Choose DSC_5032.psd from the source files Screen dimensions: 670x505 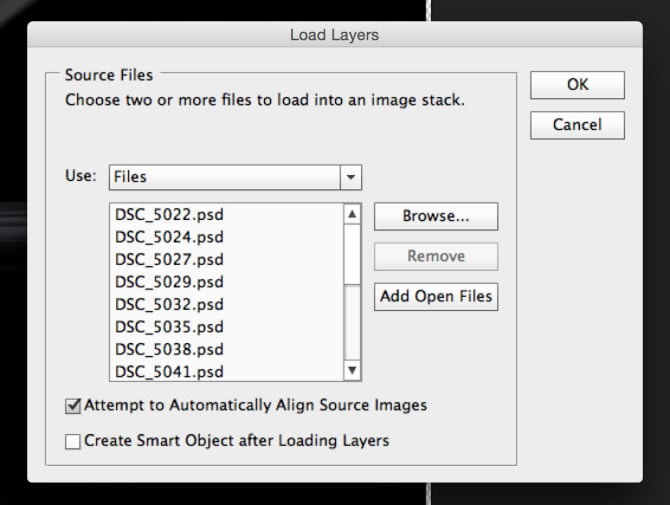coord(169,304)
